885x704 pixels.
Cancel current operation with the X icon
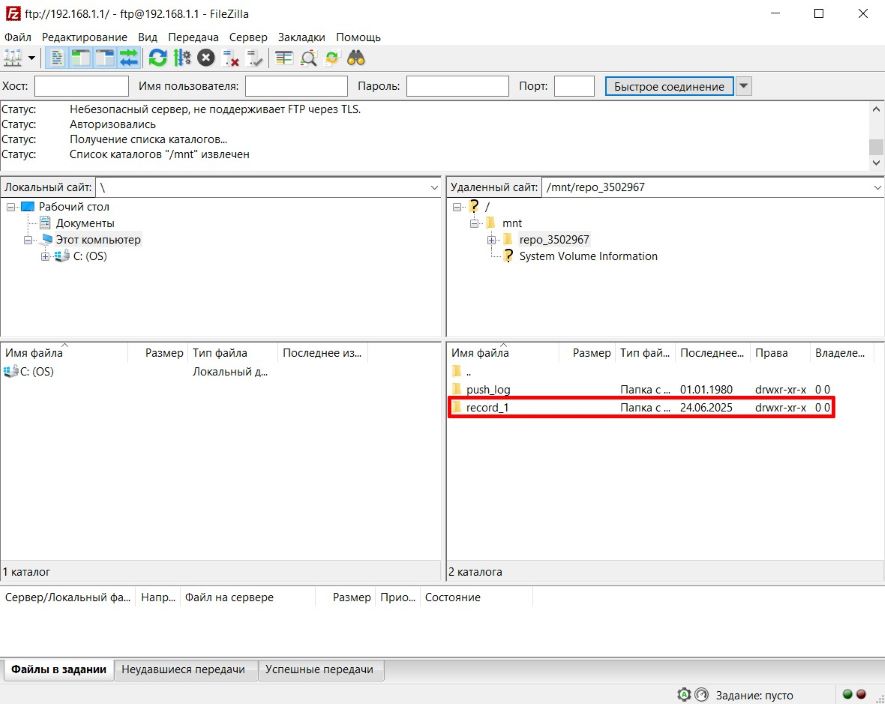[x=206, y=58]
